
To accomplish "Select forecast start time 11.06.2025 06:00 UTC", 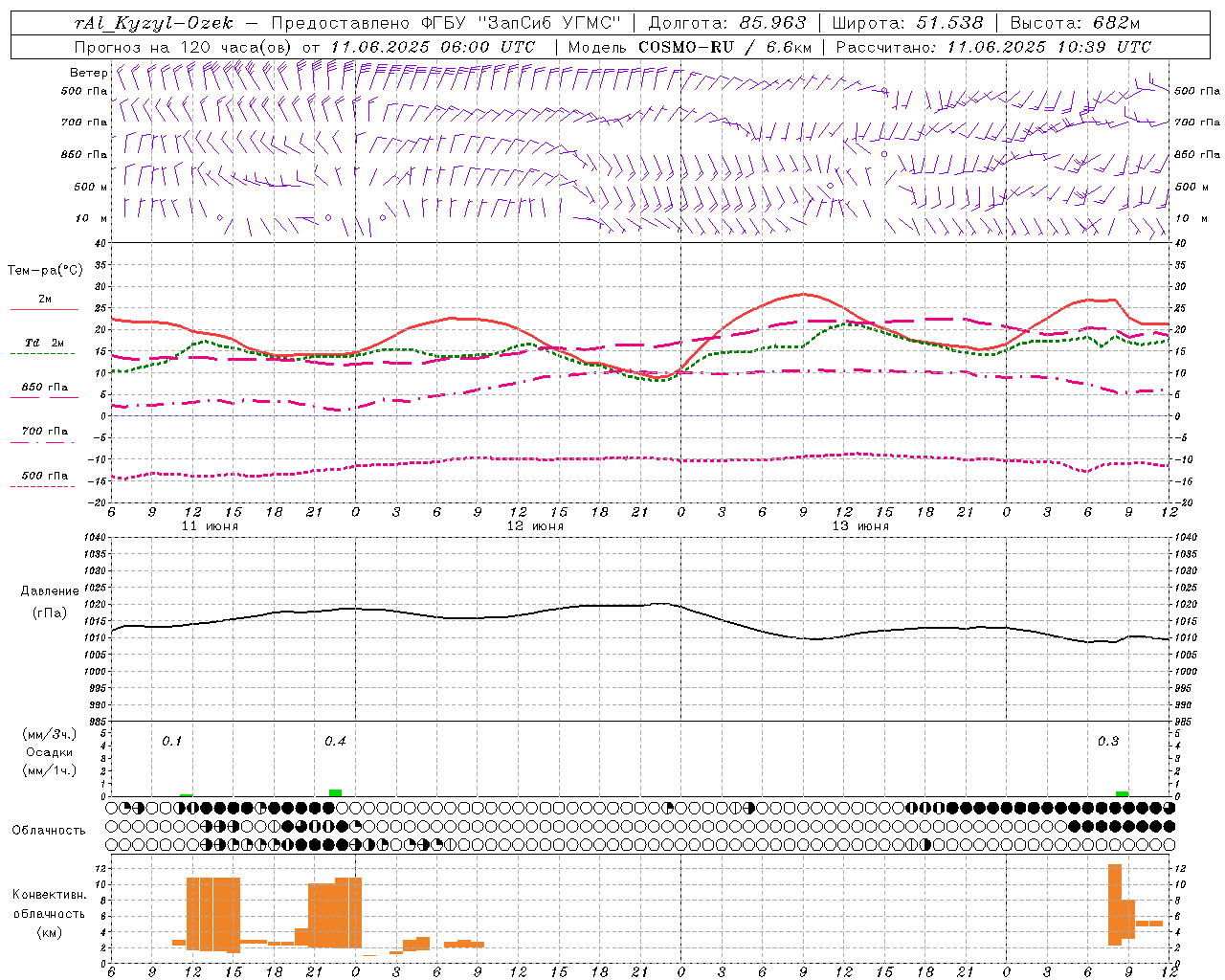I will coord(433,47).
